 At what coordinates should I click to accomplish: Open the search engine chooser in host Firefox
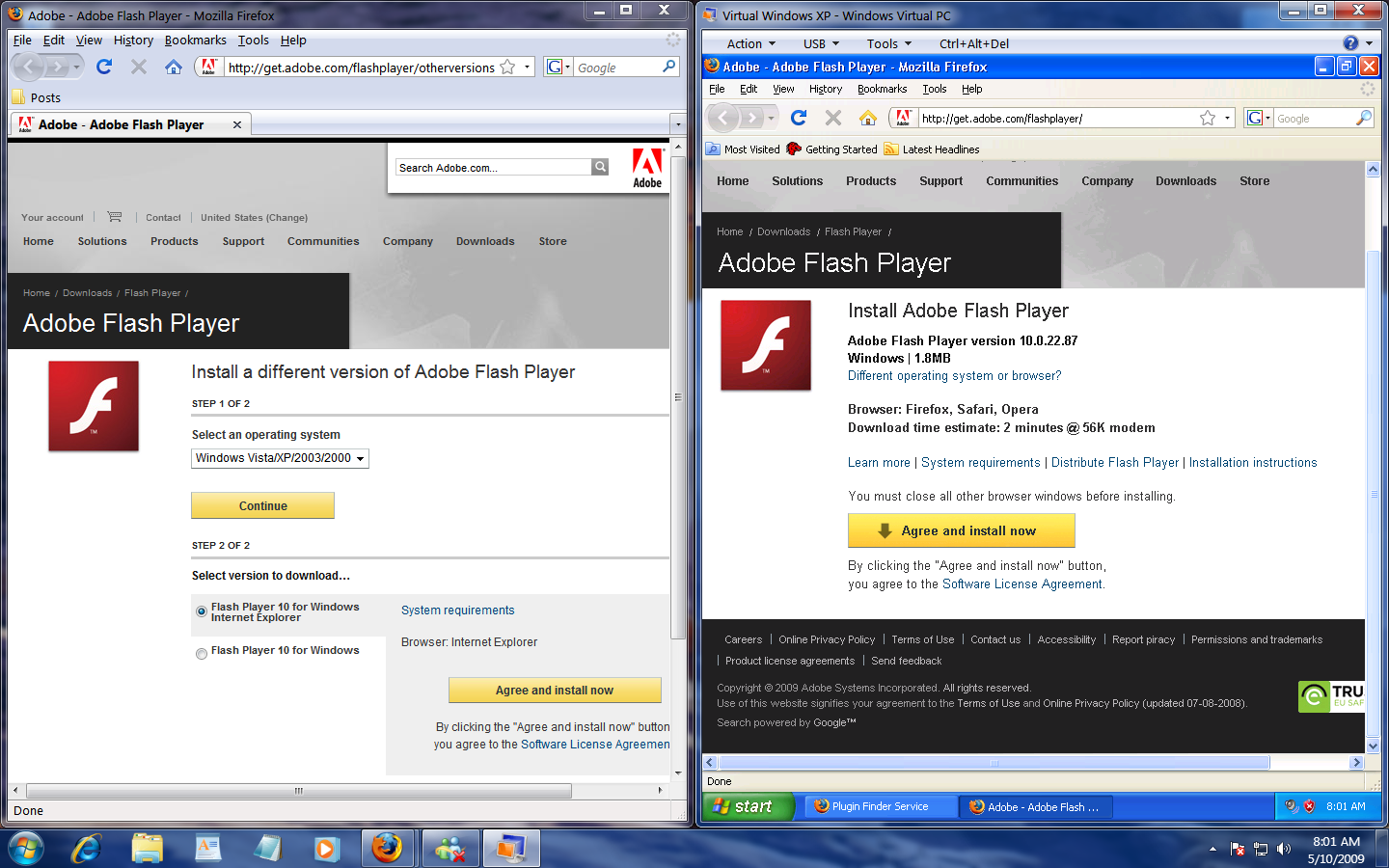pyautogui.click(x=558, y=67)
